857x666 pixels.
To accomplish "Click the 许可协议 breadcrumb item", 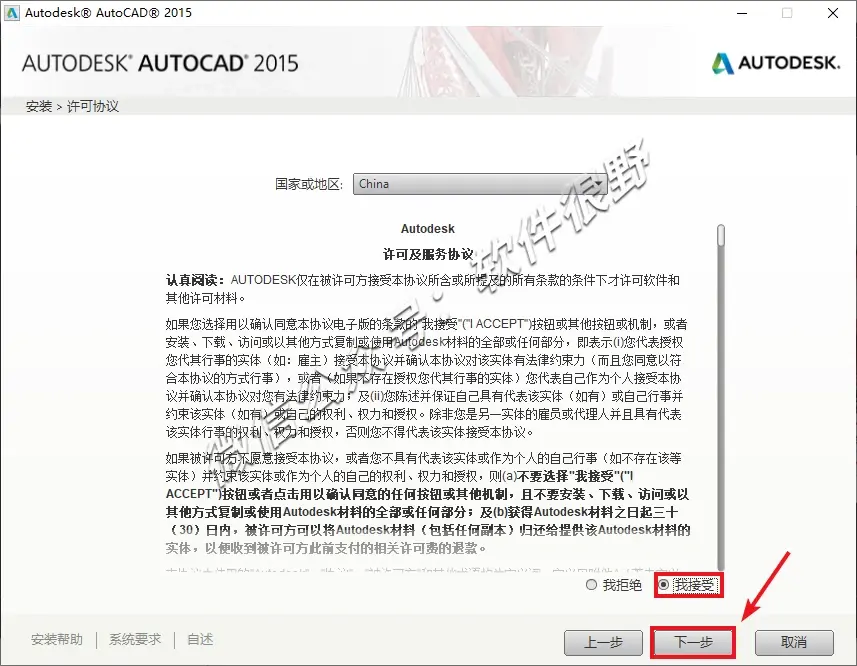I will (x=93, y=106).
